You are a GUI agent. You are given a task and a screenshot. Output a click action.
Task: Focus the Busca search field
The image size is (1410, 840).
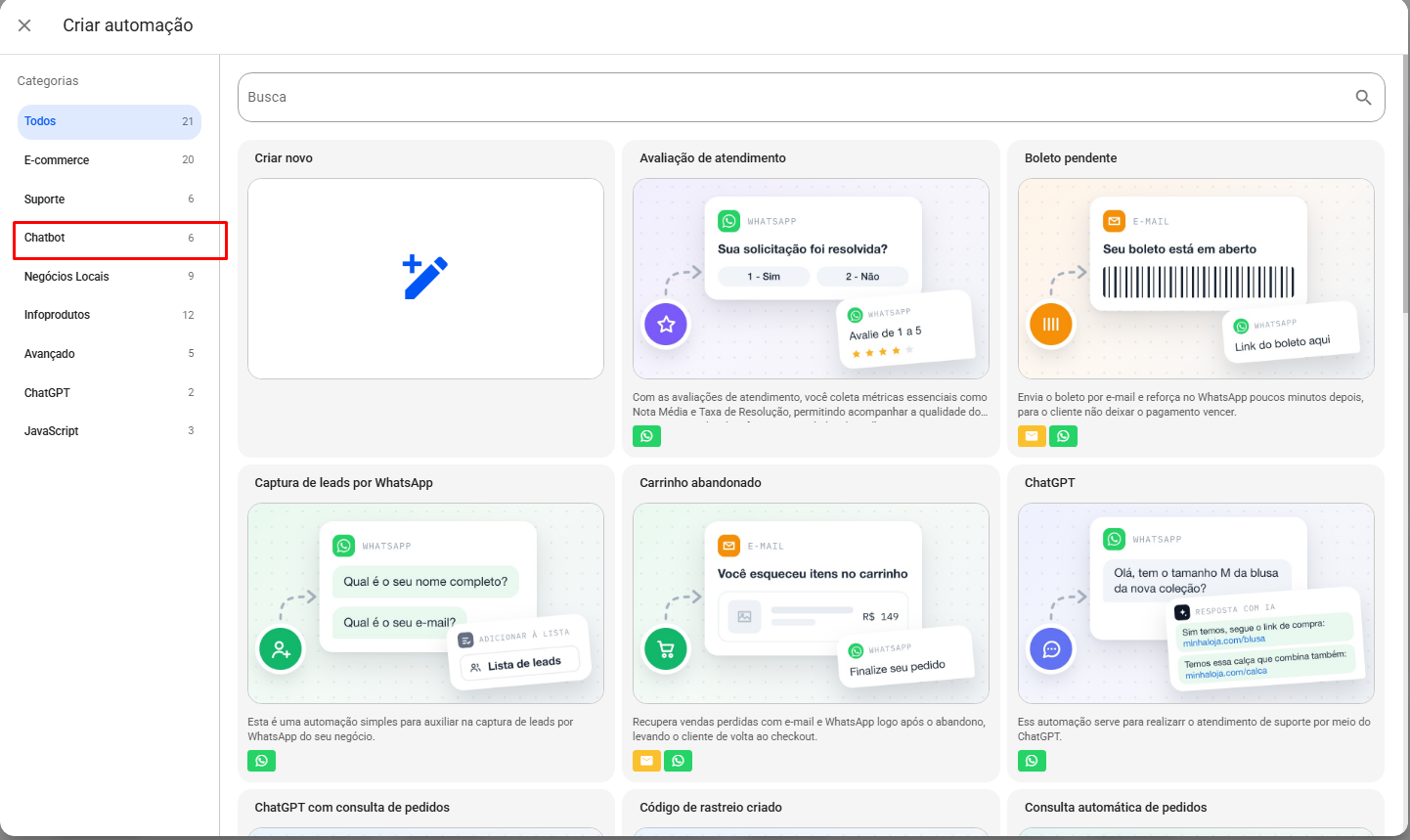pyautogui.click(x=812, y=97)
